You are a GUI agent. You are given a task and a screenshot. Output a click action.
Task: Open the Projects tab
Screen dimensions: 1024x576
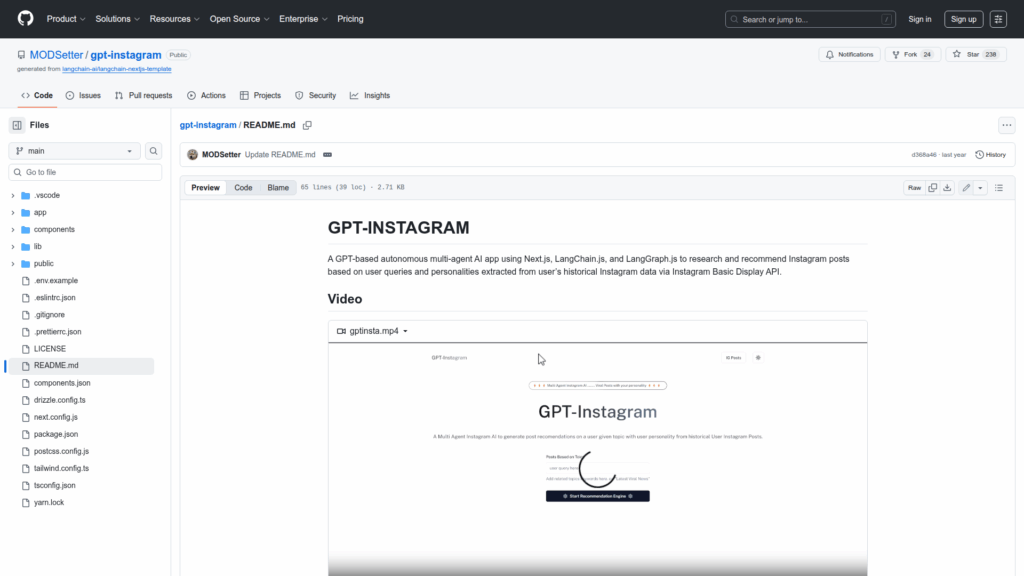[x=260, y=95]
